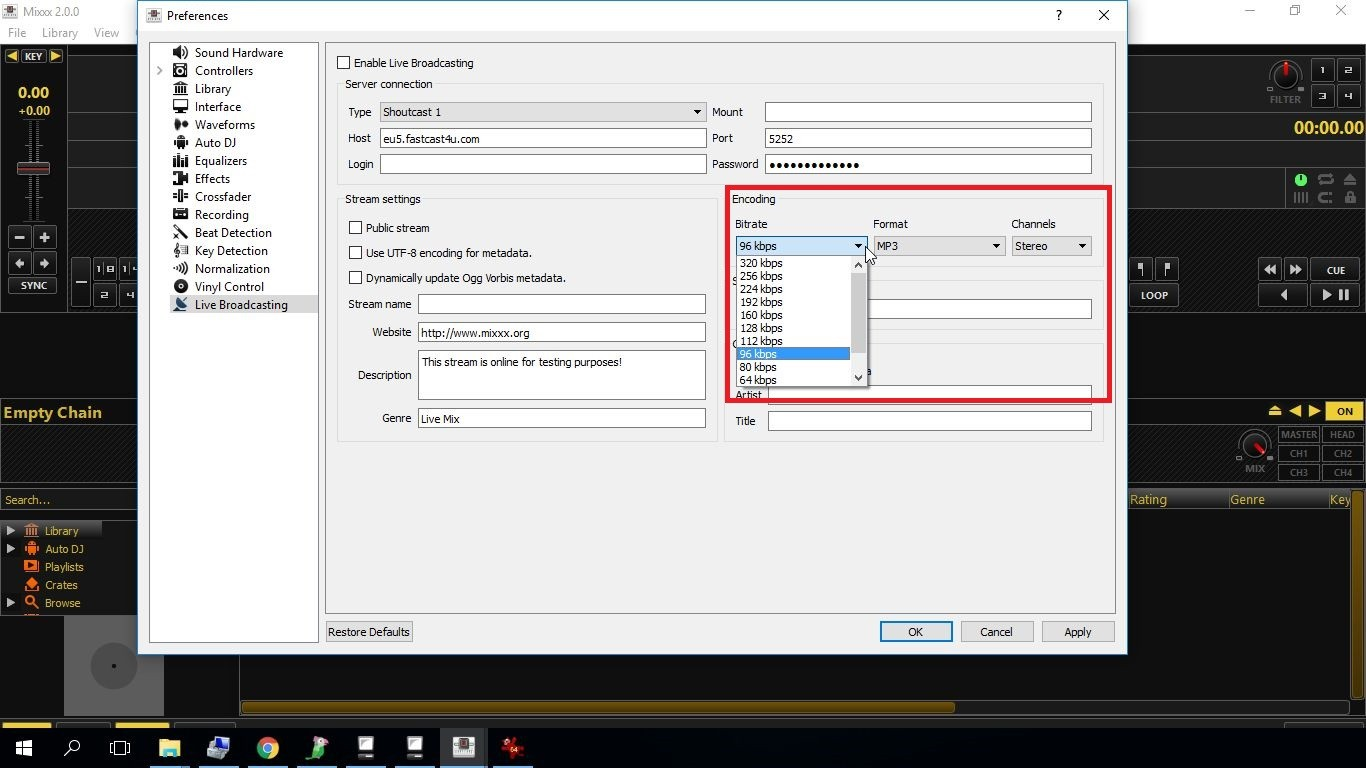Choose 112 kbps bitrate option
The height and width of the screenshot is (768, 1366).
[793, 341]
